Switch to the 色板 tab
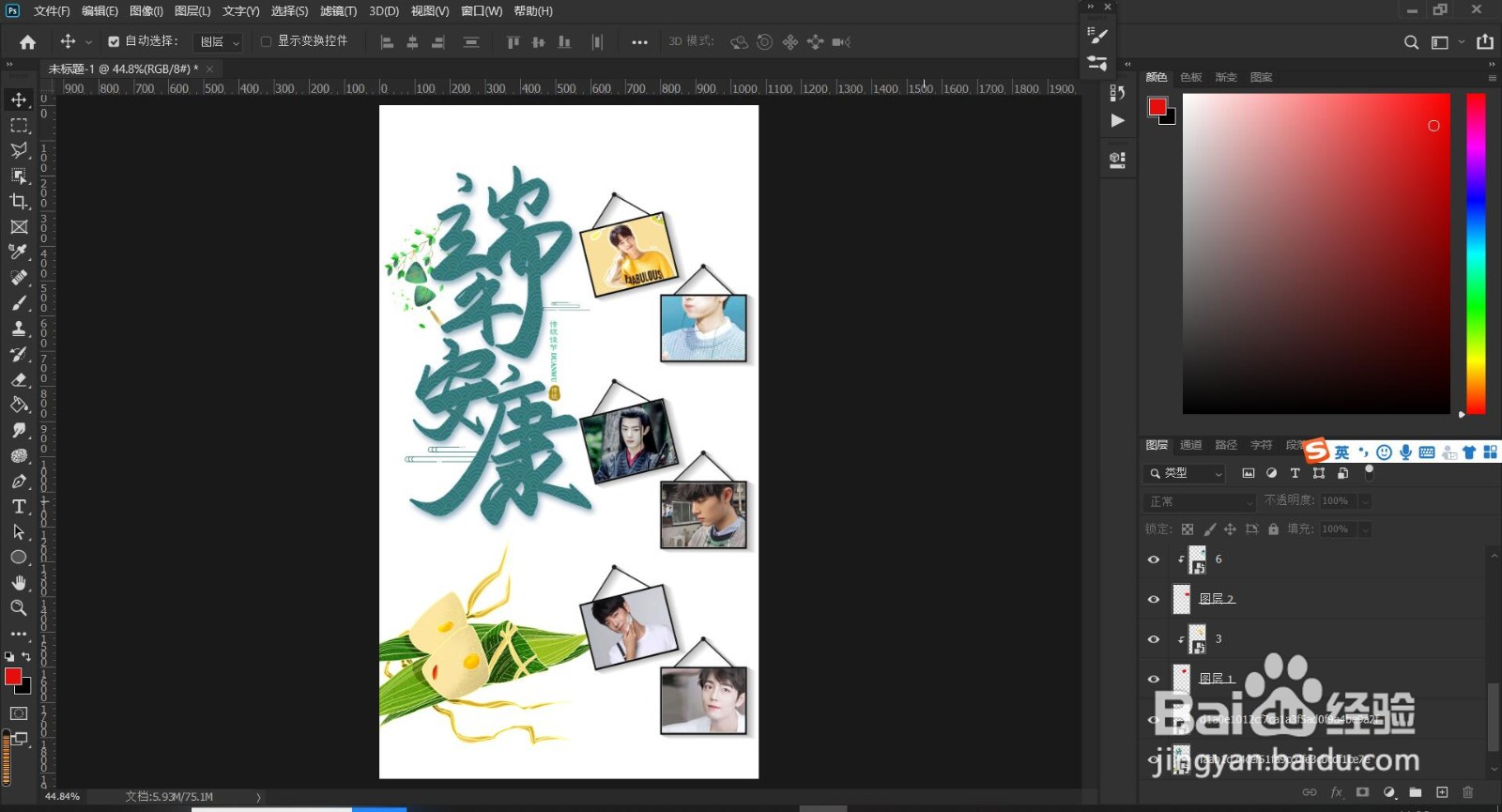This screenshot has width=1502, height=812. (x=1191, y=77)
